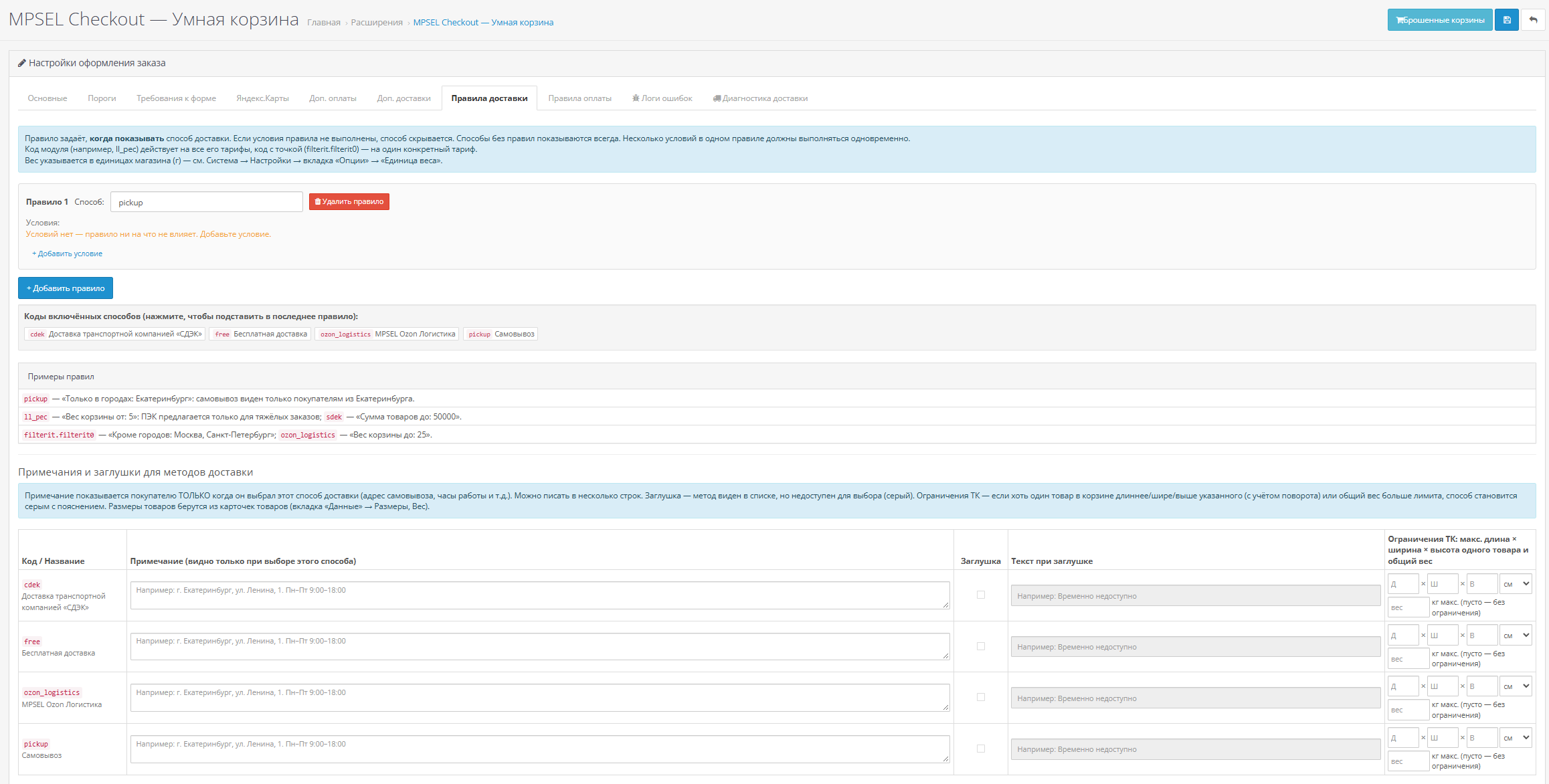Switch to the Правила оплаты tab
Screen dimensions: 1549x784
(x=579, y=98)
